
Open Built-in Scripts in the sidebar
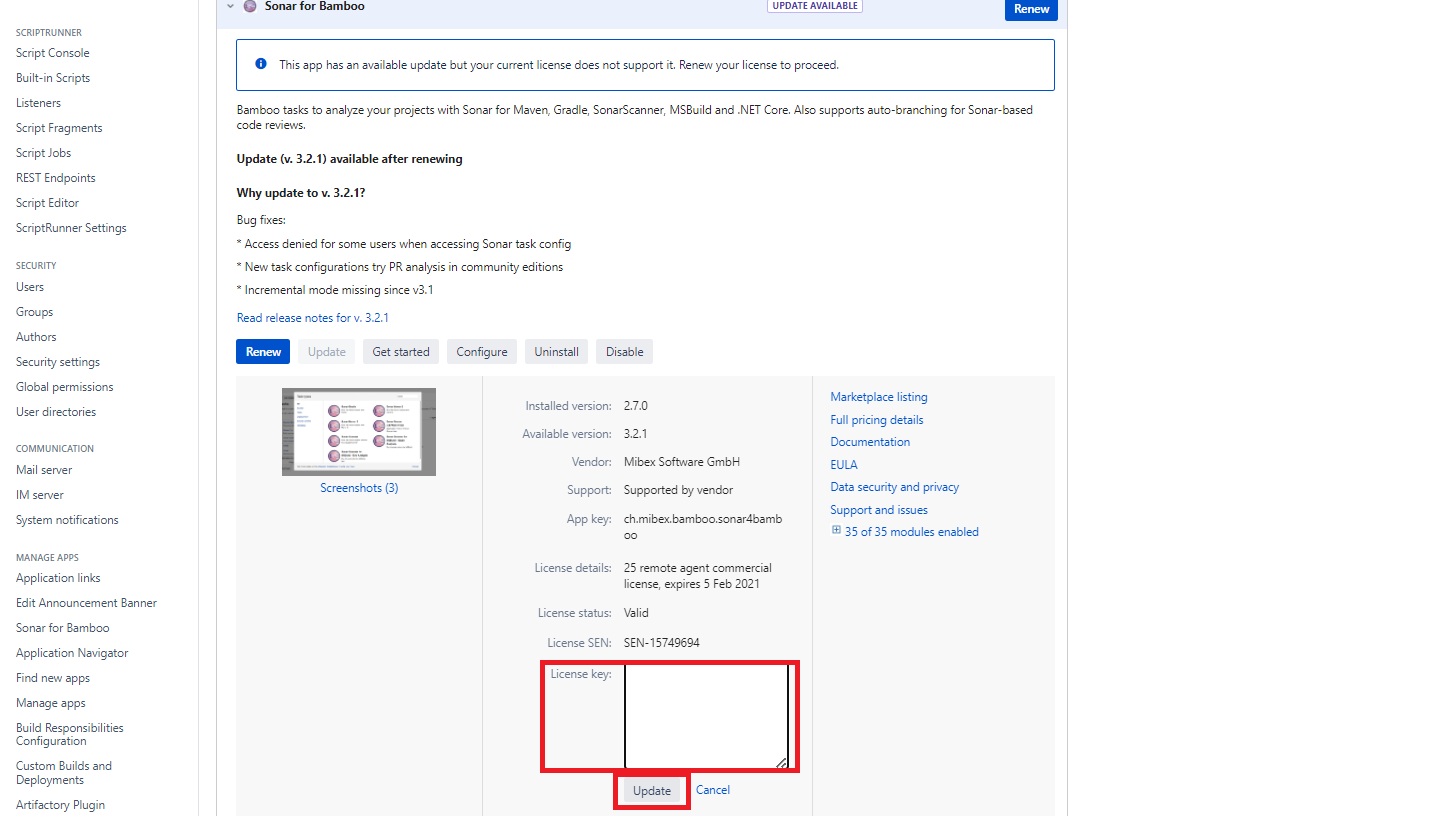53,78
